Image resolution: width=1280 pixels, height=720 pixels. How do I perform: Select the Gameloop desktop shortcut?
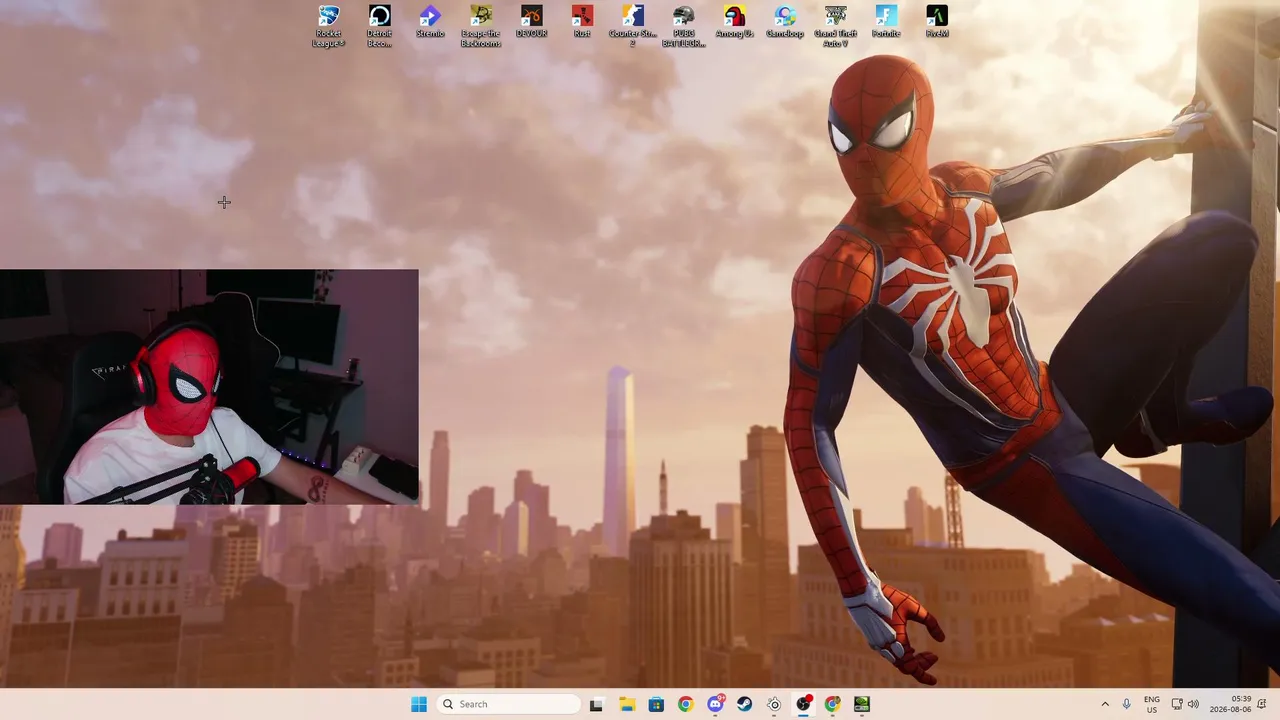pyautogui.click(x=785, y=22)
